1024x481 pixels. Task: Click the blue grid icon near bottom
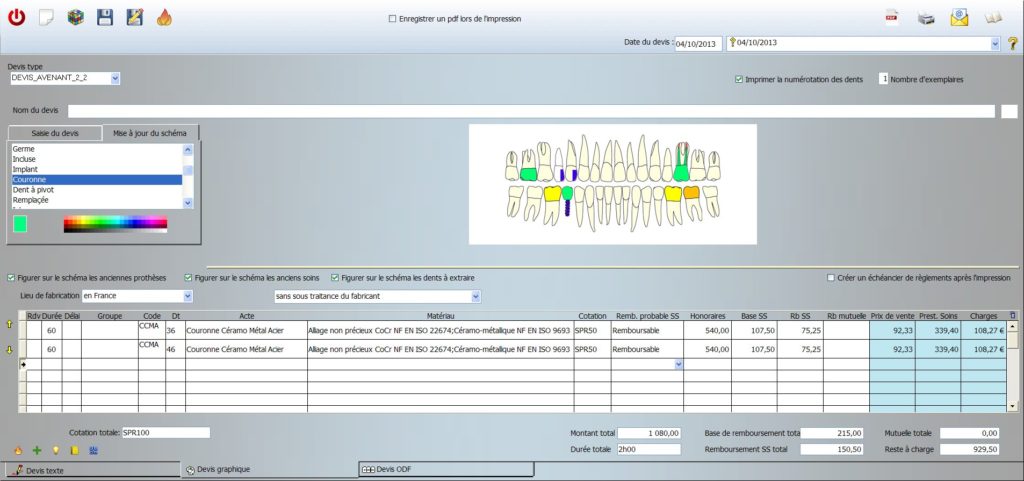[93, 450]
